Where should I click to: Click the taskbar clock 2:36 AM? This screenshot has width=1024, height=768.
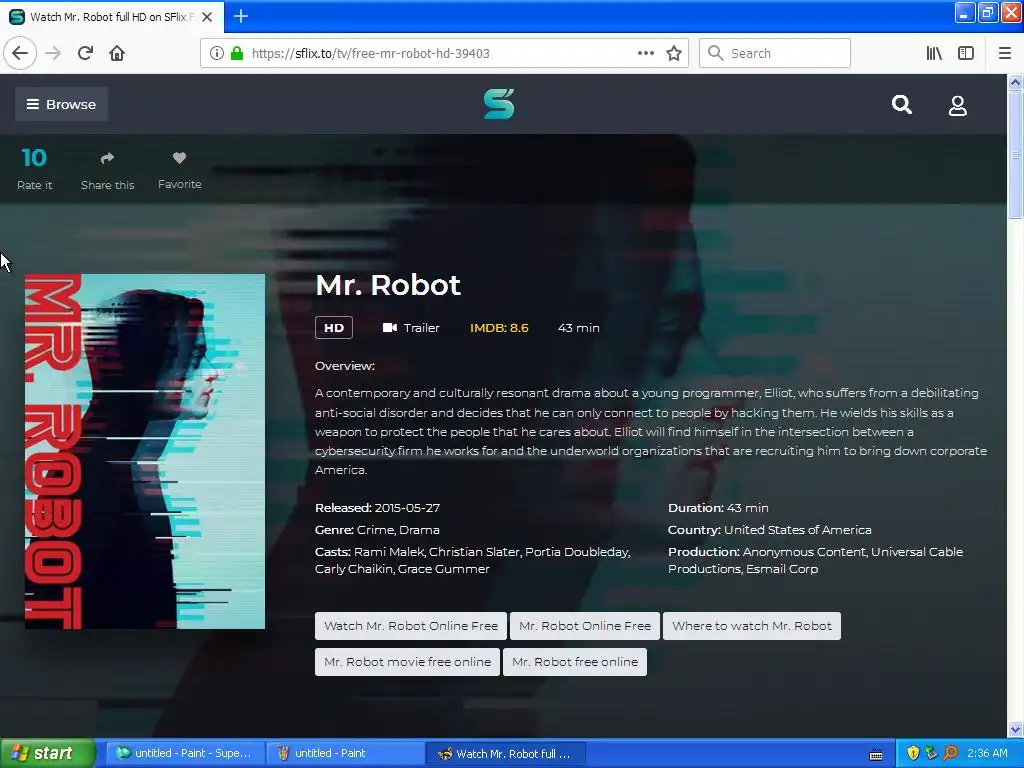(x=987, y=754)
